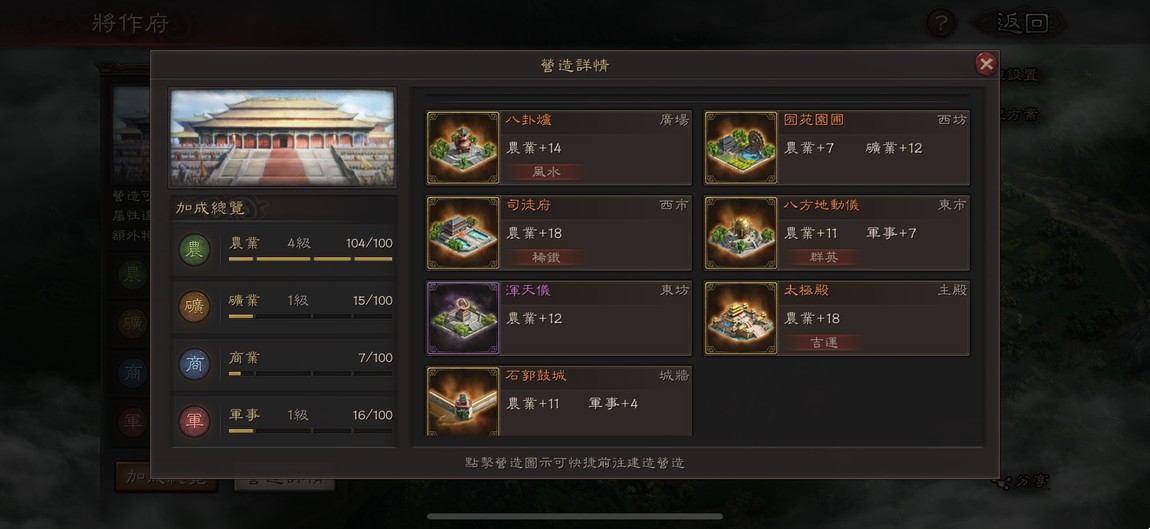Click the 風水 tag under 八卦爐
This screenshot has height=529, width=1150.
[x=546, y=172]
